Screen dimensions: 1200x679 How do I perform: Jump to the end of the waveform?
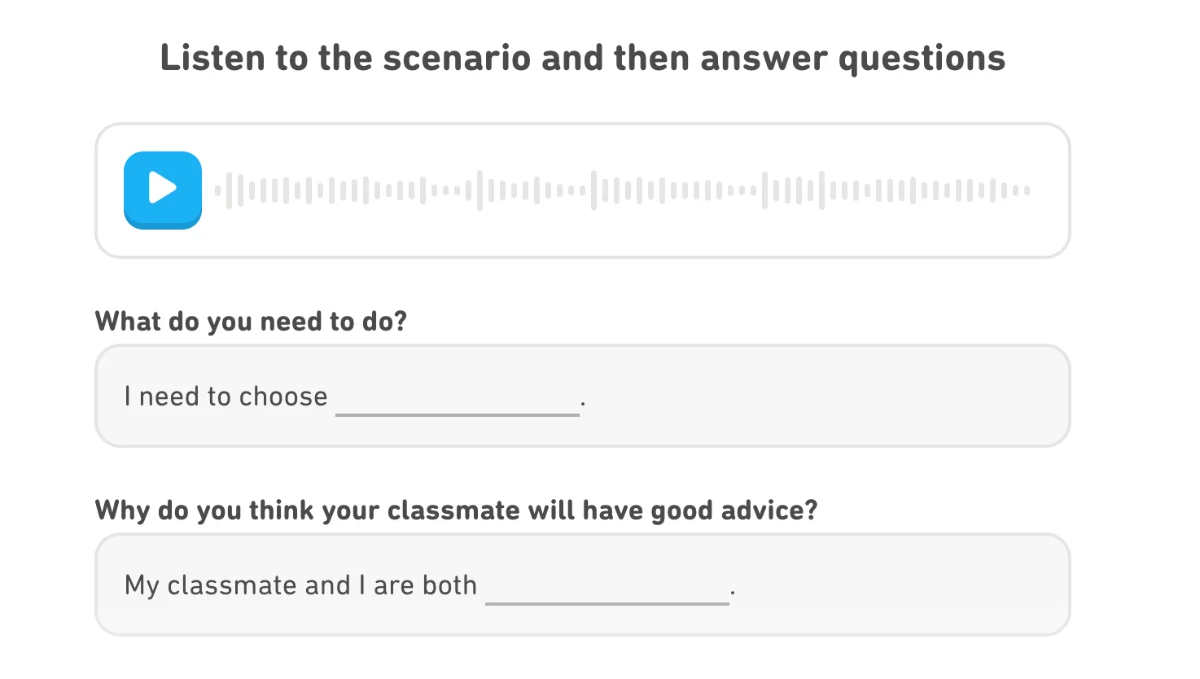(1027, 190)
